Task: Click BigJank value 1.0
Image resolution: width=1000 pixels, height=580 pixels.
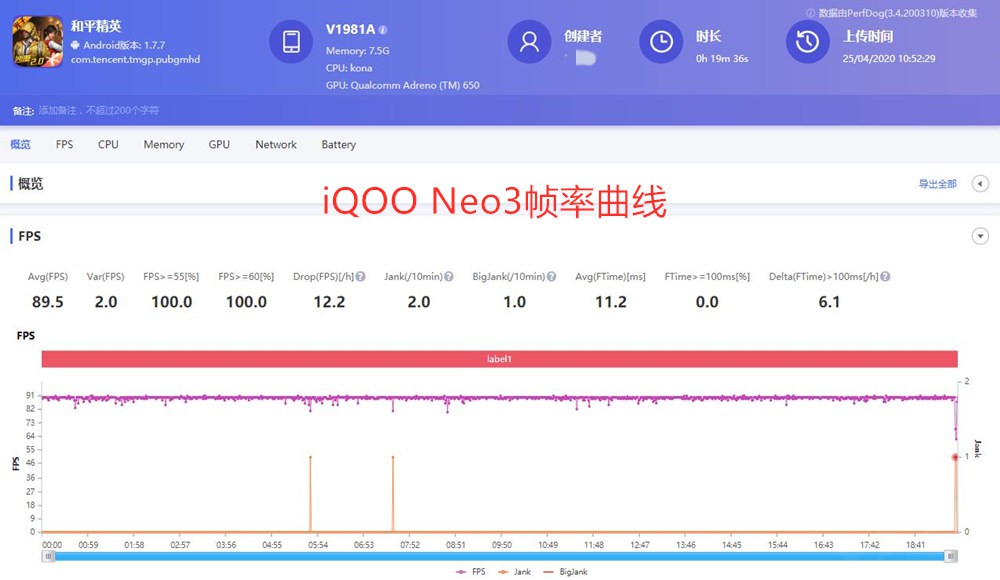Action: pyautogui.click(x=515, y=302)
